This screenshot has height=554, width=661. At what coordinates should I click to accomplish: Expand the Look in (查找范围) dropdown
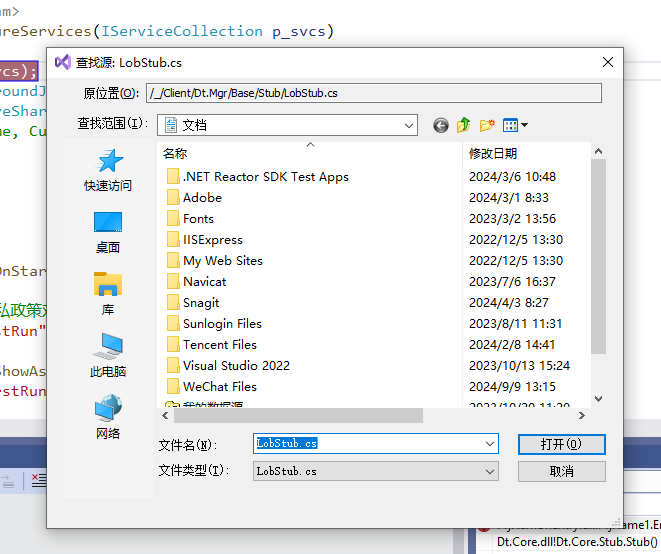(409, 125)
